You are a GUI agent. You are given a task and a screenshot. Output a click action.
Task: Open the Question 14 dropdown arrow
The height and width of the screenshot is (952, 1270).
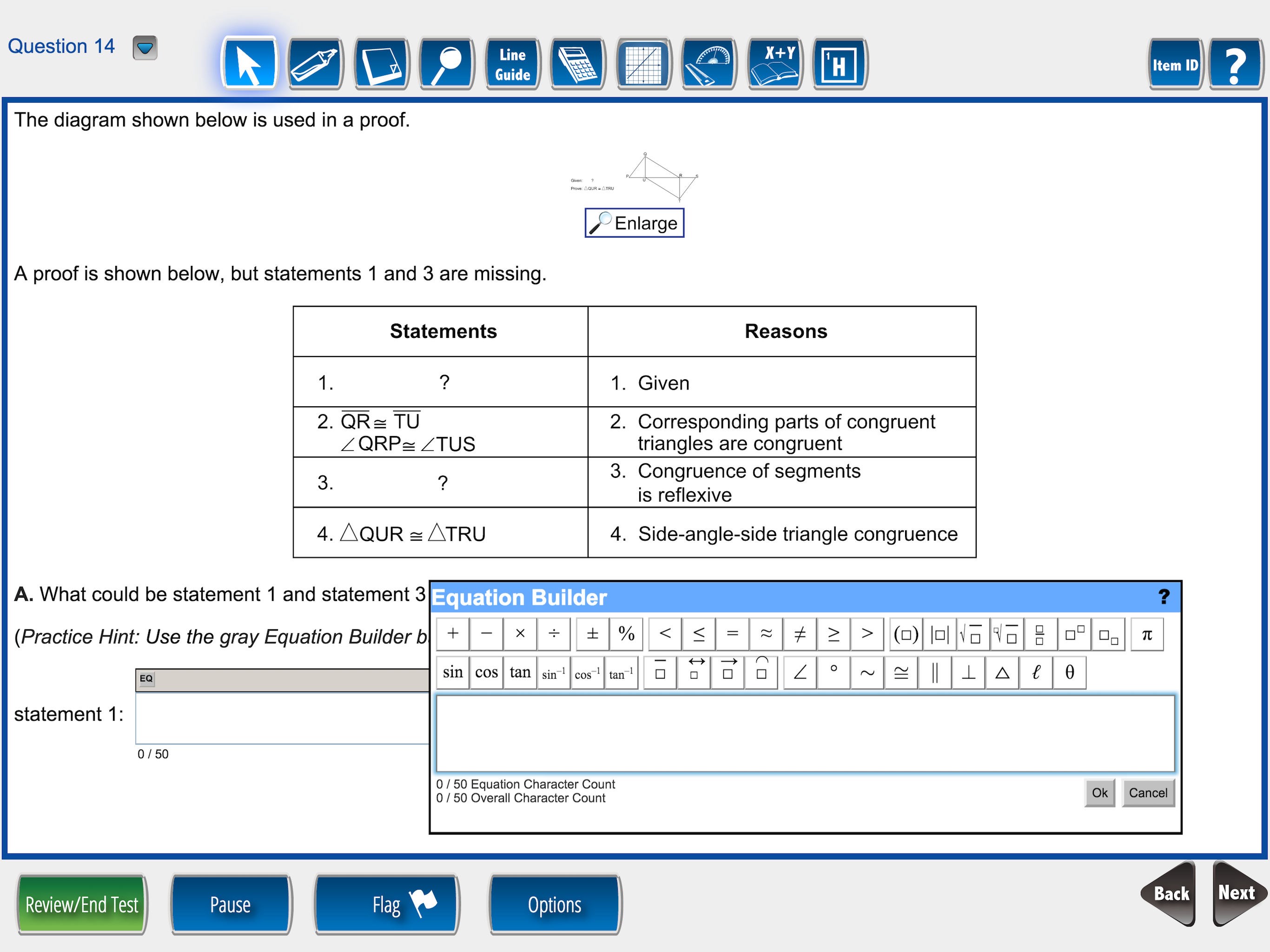click(x=145, y=49)
